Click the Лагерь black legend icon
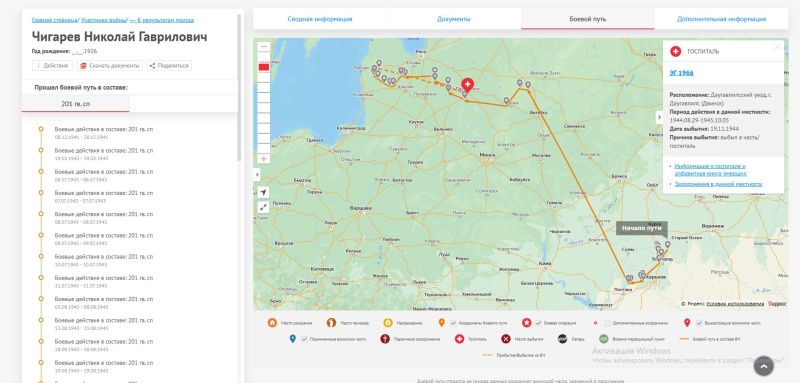This screenshot has height=383, width=800. click(x=562, y=339)
